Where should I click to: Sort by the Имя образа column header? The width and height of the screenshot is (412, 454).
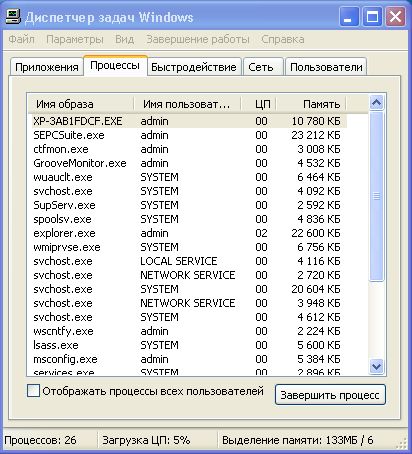tap(81, 104)
